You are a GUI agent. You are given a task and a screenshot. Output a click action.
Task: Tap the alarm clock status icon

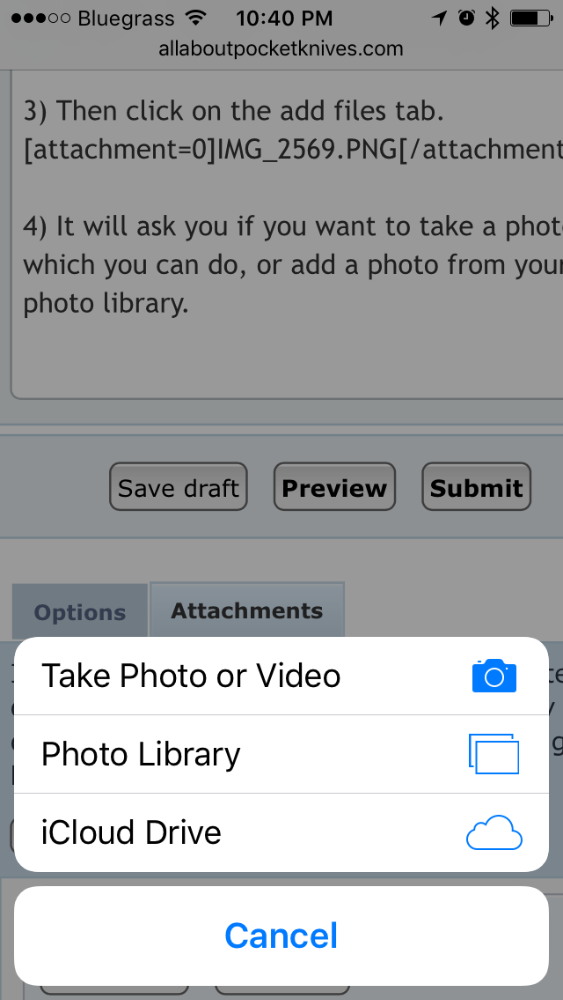tap(467, 18)
